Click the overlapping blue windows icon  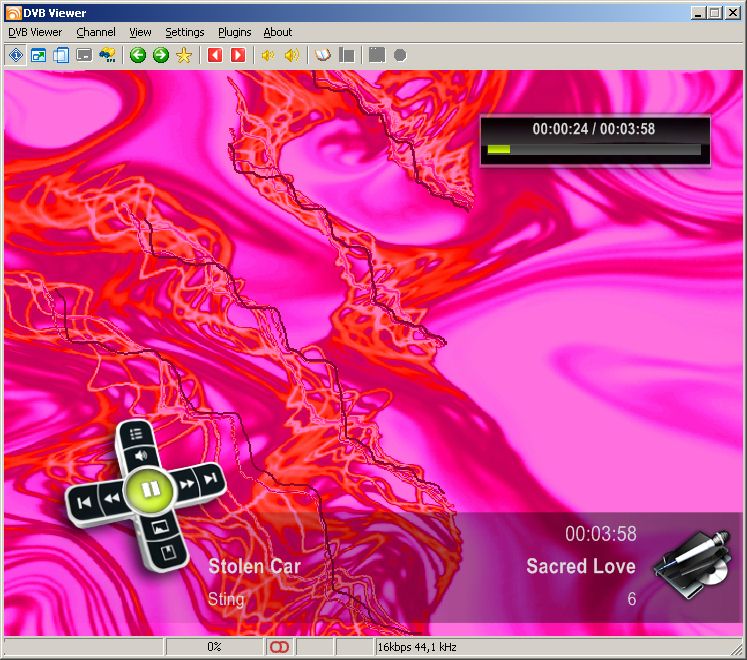pyautogui.click(x=61, y=55)
